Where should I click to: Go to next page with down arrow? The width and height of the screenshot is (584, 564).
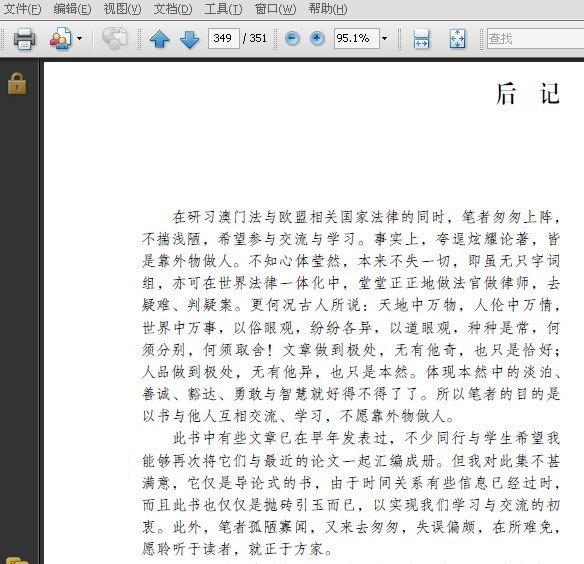click(x=190, y=39)
